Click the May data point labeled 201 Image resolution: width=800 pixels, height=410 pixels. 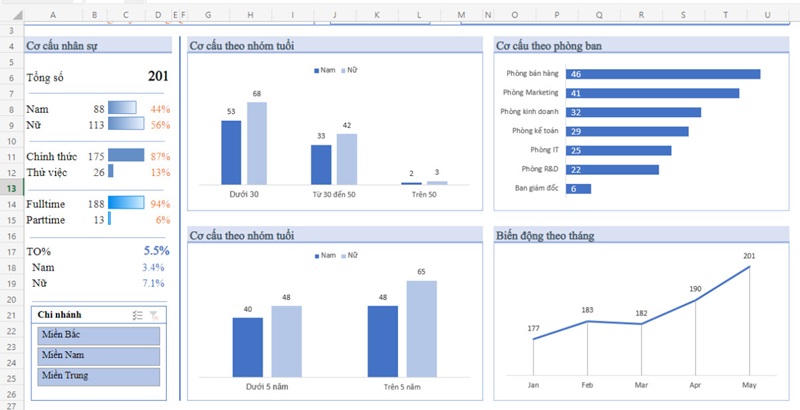point(749,267)
